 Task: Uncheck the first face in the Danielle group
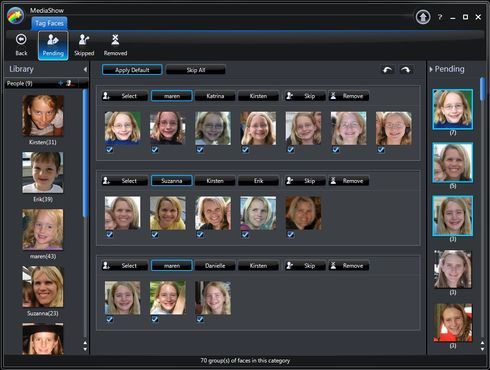[109, 319]
